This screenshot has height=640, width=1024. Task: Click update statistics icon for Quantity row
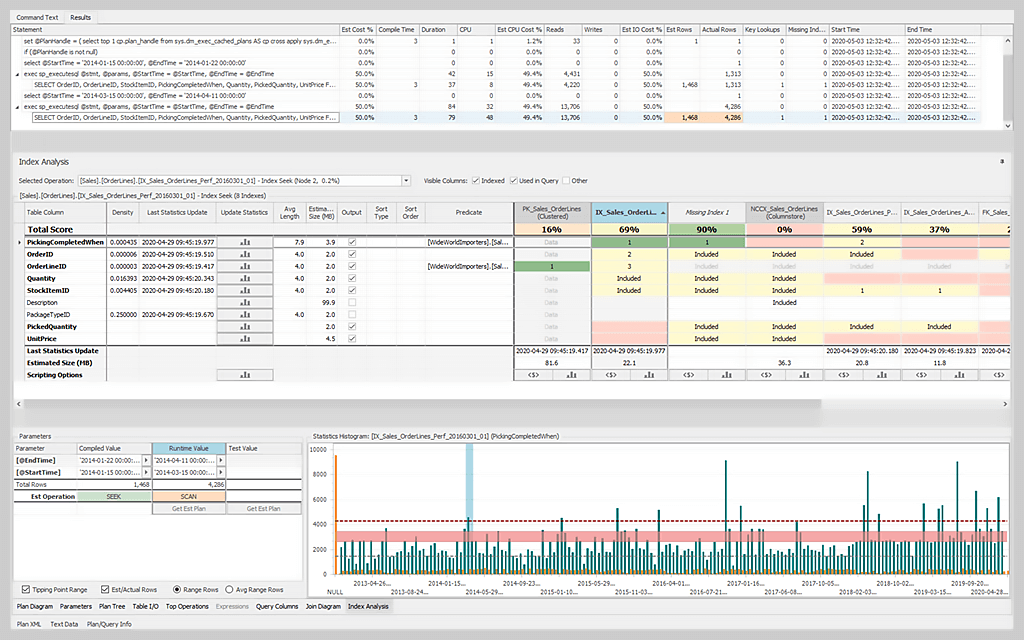245,278
